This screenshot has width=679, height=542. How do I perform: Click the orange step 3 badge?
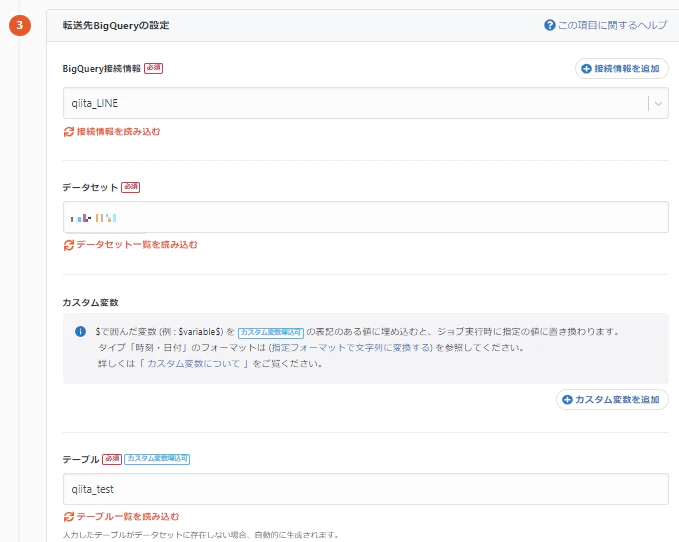[19, 25]
